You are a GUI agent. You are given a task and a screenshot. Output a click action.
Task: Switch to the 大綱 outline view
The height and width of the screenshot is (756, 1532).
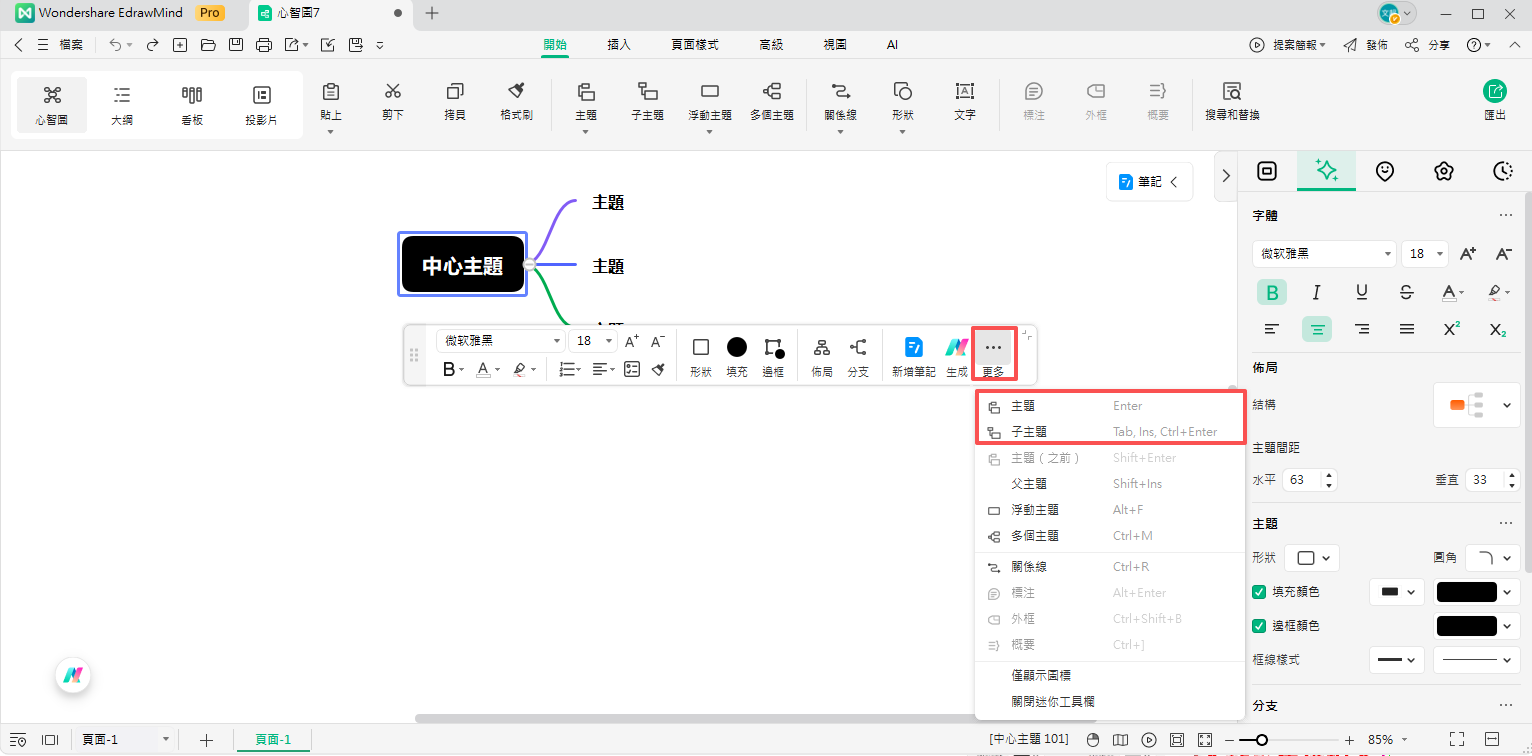(x=121, y=103)
